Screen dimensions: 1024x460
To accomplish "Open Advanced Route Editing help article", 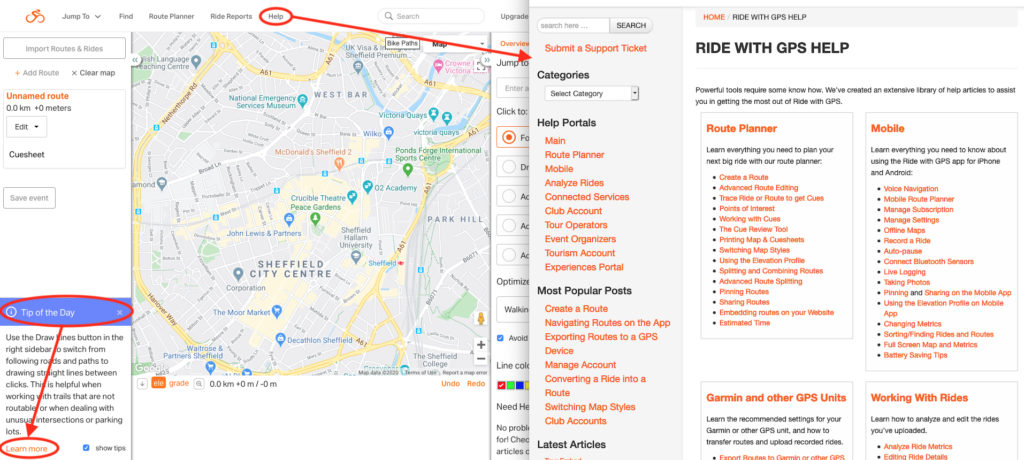I will (759, 188).
